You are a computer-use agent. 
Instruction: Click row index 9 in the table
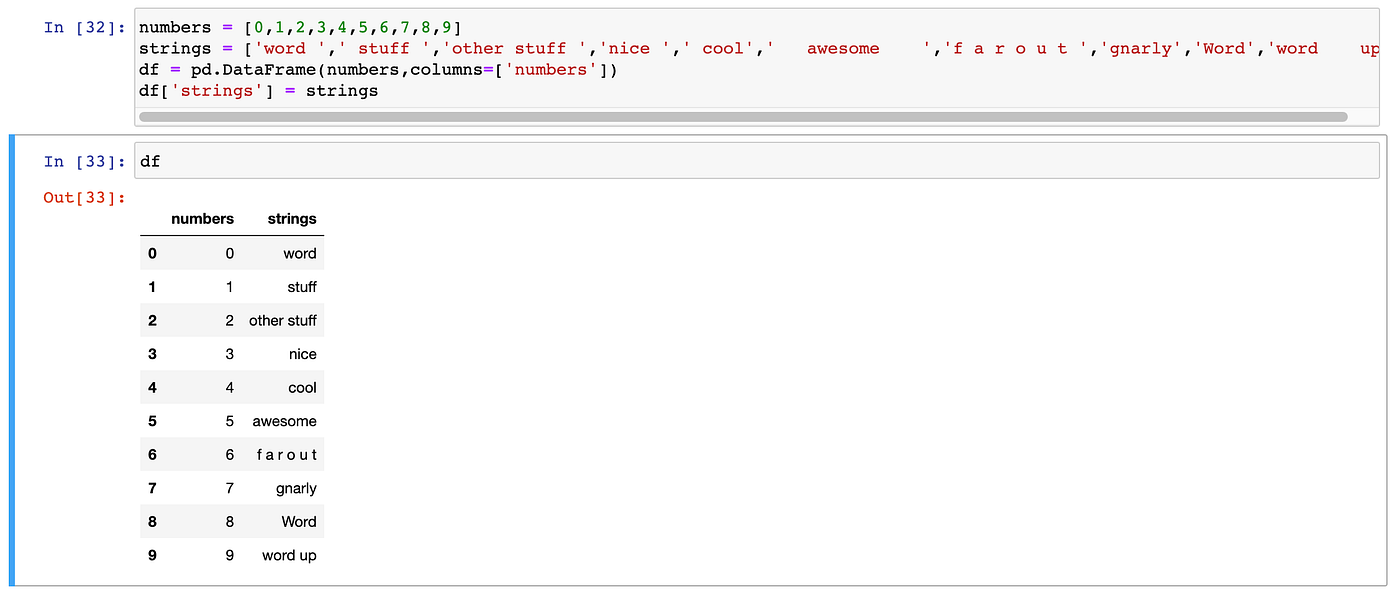click(152, 555)
